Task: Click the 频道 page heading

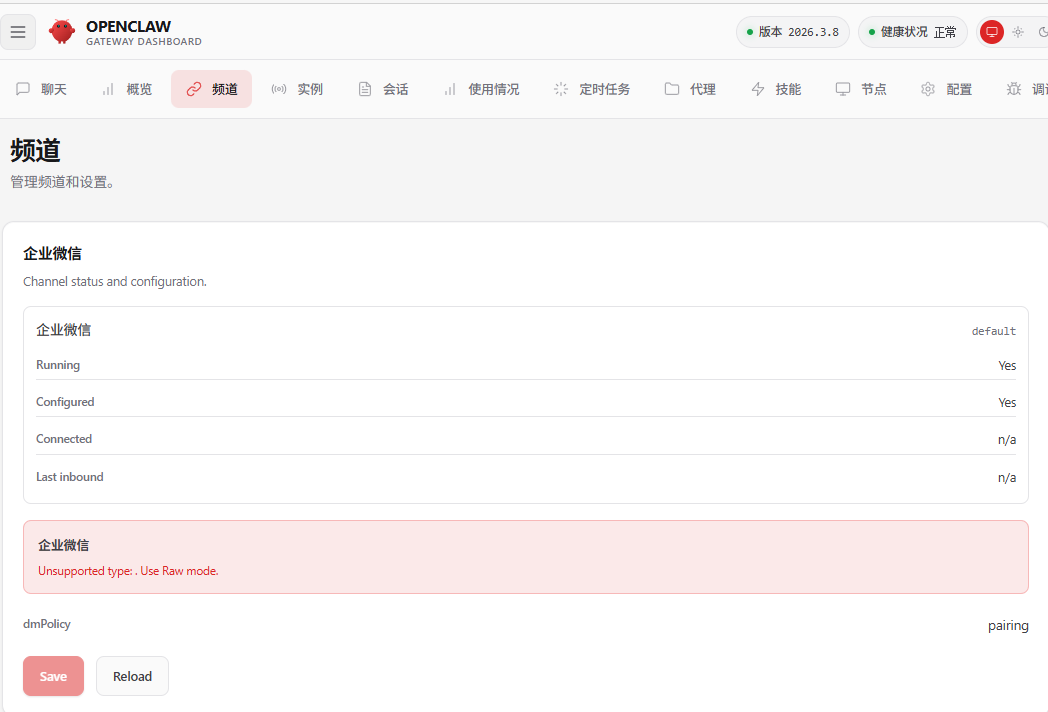Action: (x=35, y=150)
